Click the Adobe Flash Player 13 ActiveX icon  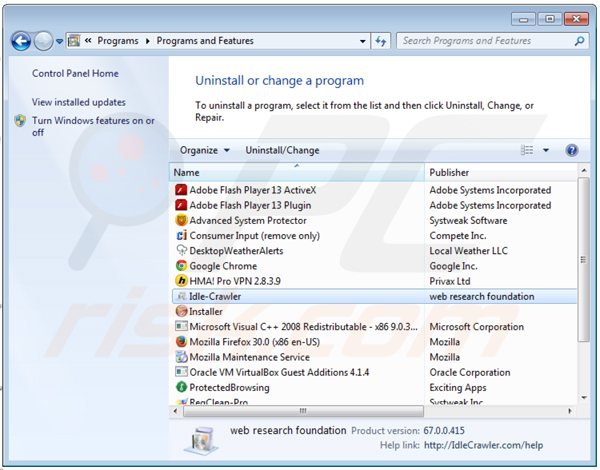181,190
